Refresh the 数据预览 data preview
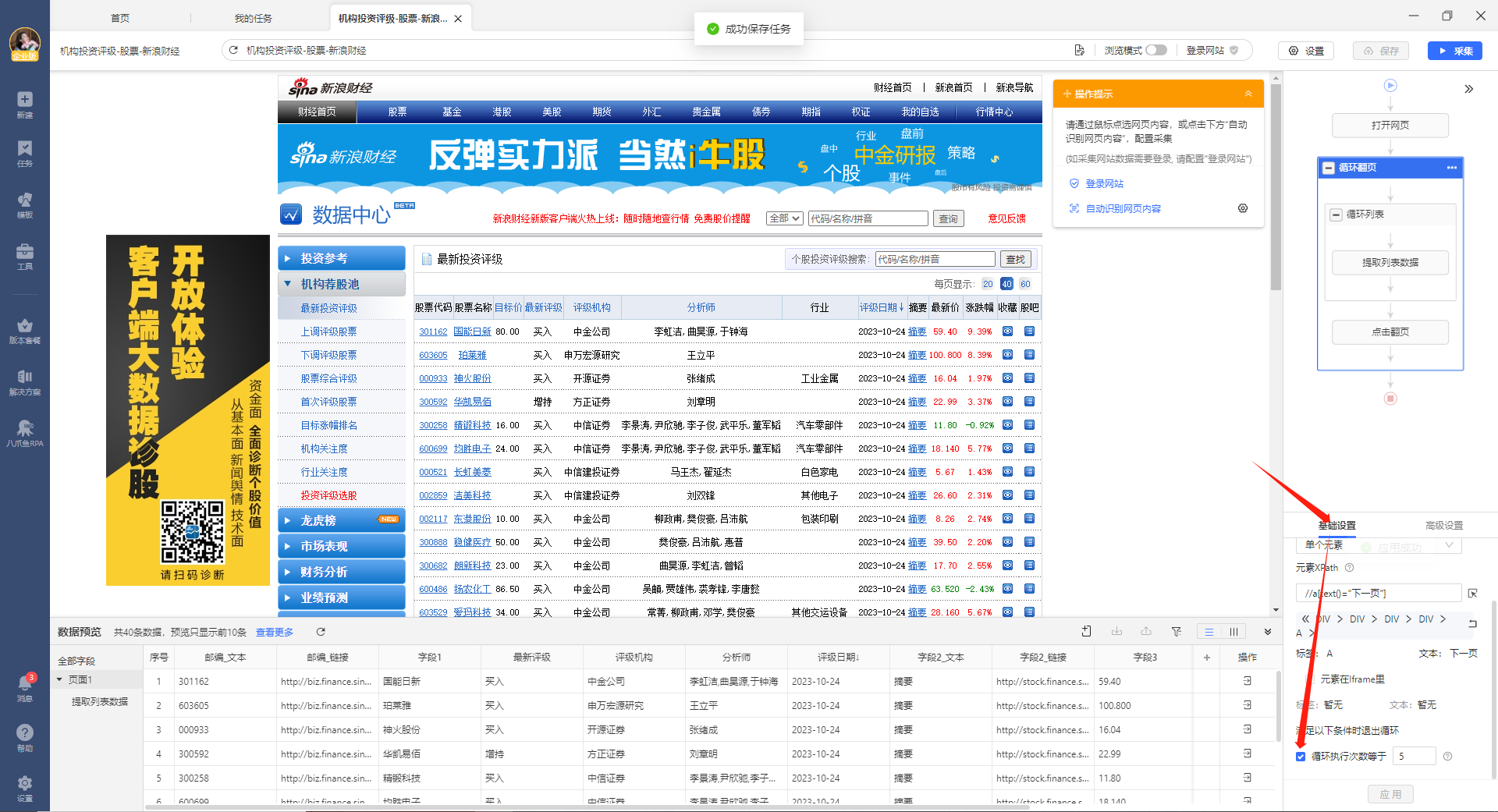The image size is (1498, 812). point(321,632)
